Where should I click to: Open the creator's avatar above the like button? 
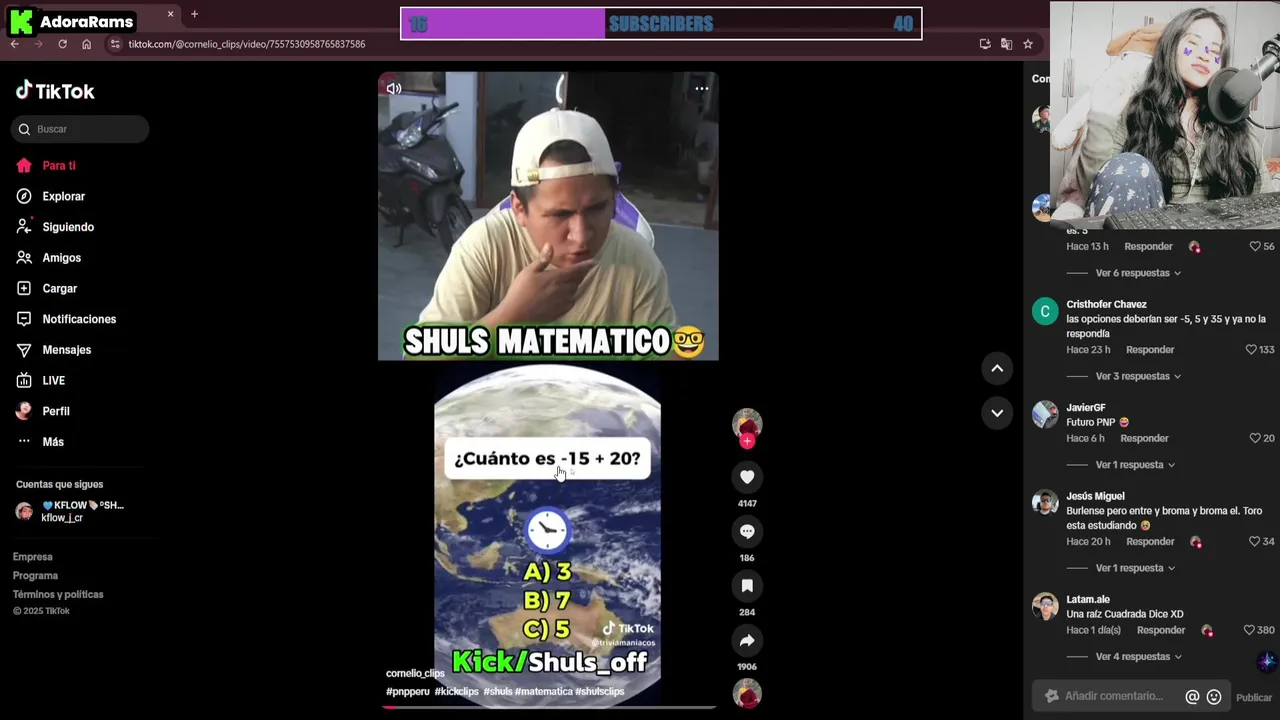[x=747, y=423]
